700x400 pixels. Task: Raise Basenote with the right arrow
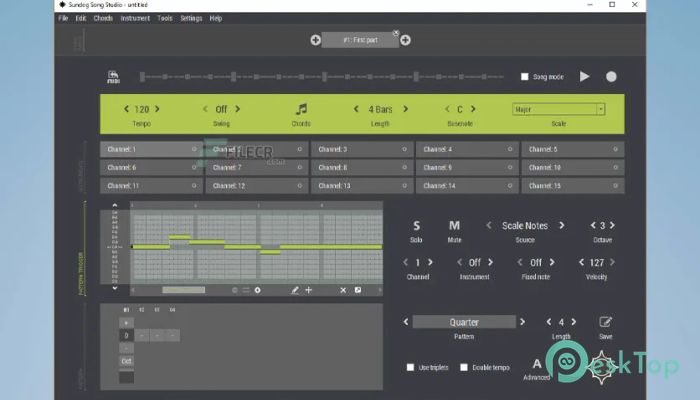point(473,109)
